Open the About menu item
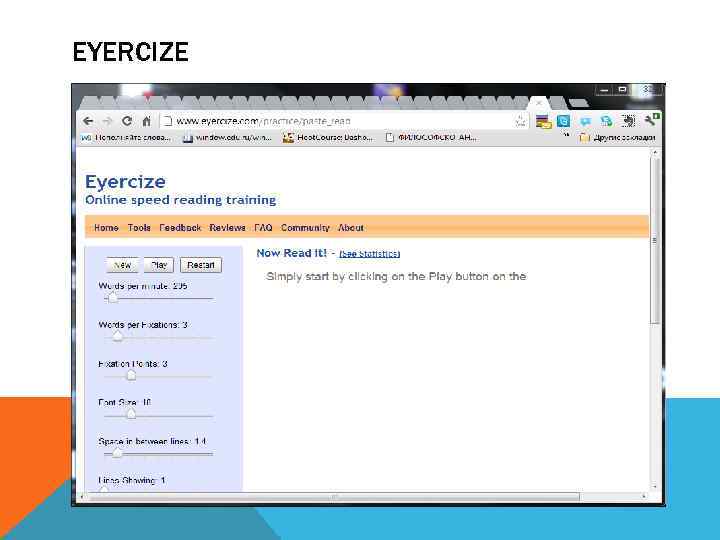 351,228
